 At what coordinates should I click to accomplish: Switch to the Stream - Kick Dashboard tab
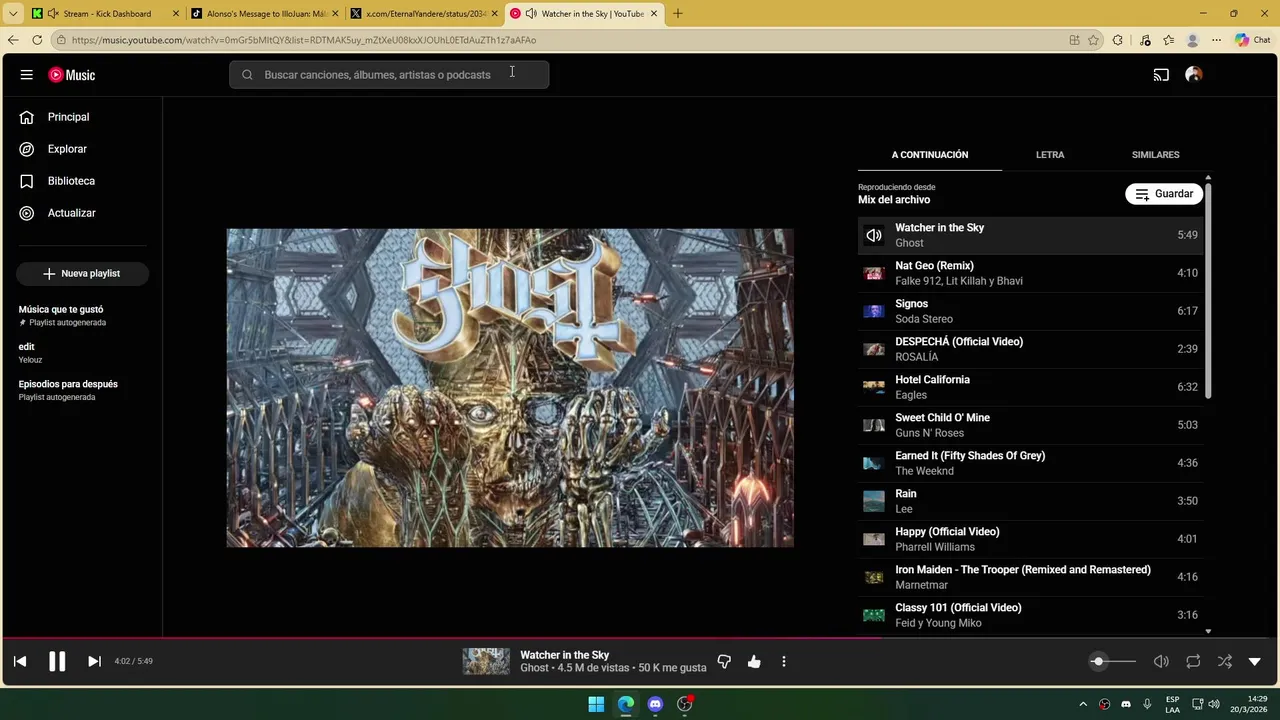point(106,14)
